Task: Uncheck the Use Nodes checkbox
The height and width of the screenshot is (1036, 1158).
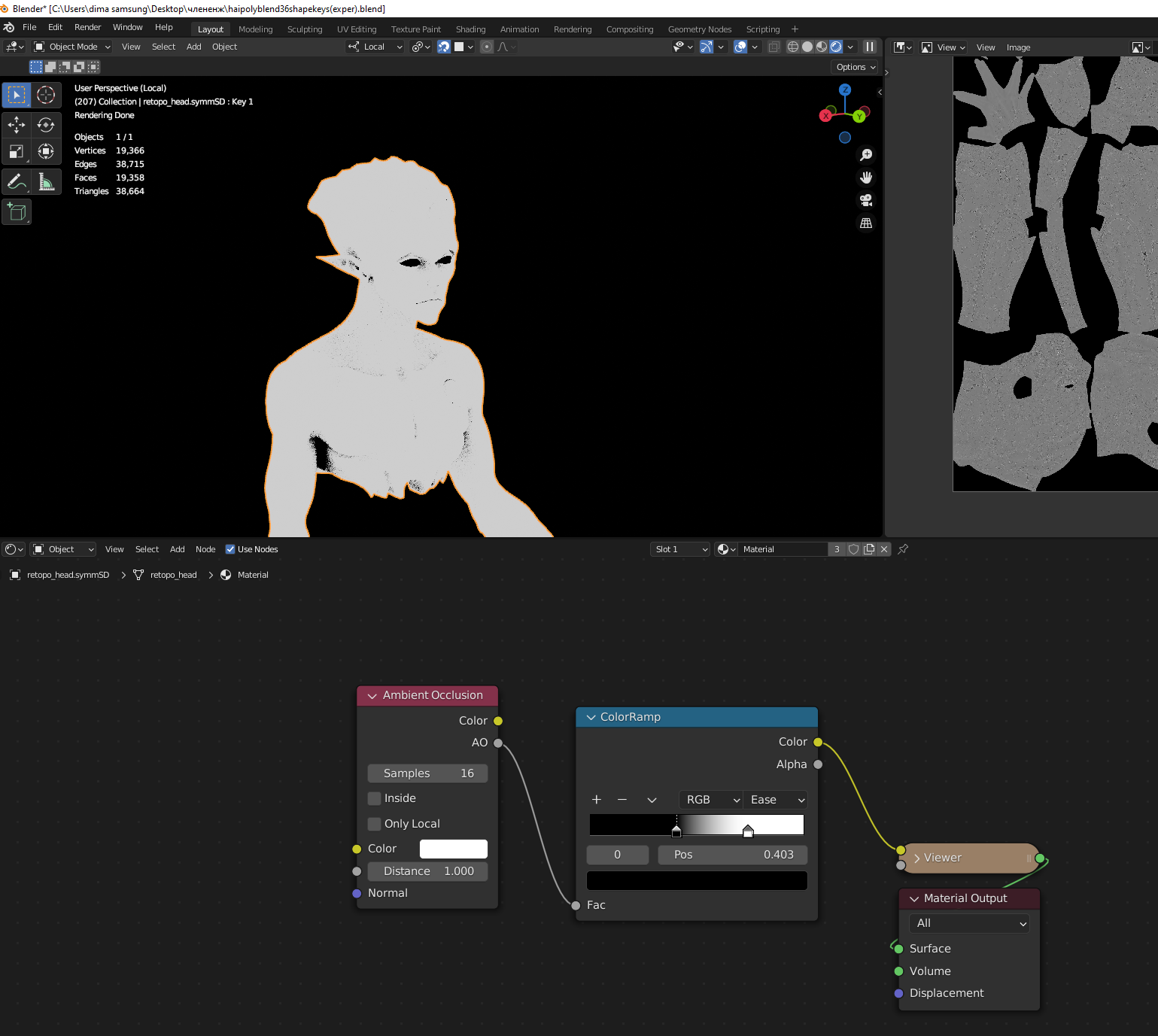Action: pos(230,549)
